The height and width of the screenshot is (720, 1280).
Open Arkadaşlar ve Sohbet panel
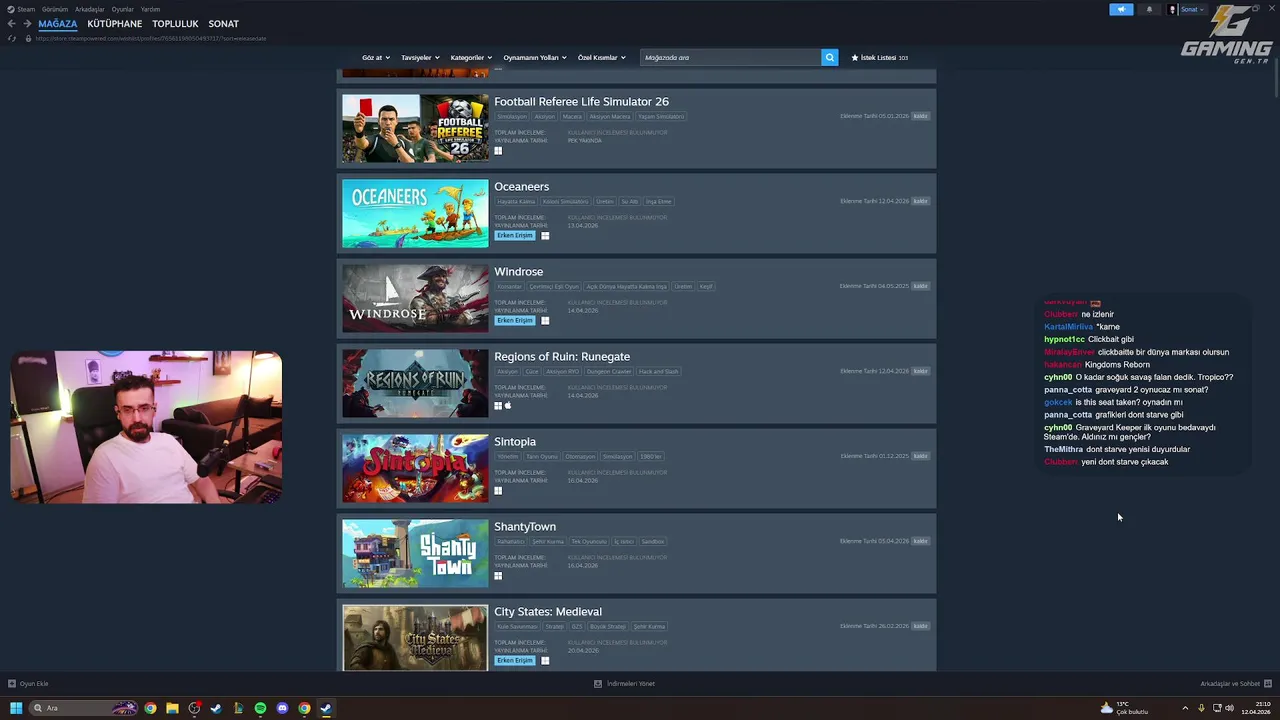(x=1235, y=684)
